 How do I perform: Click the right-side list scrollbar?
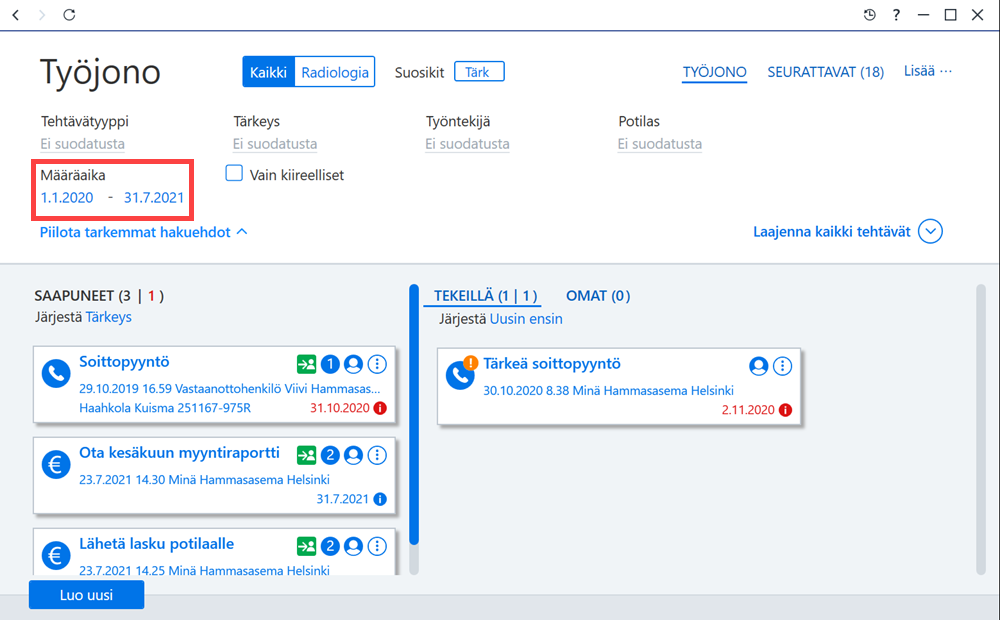click(981, 431)
